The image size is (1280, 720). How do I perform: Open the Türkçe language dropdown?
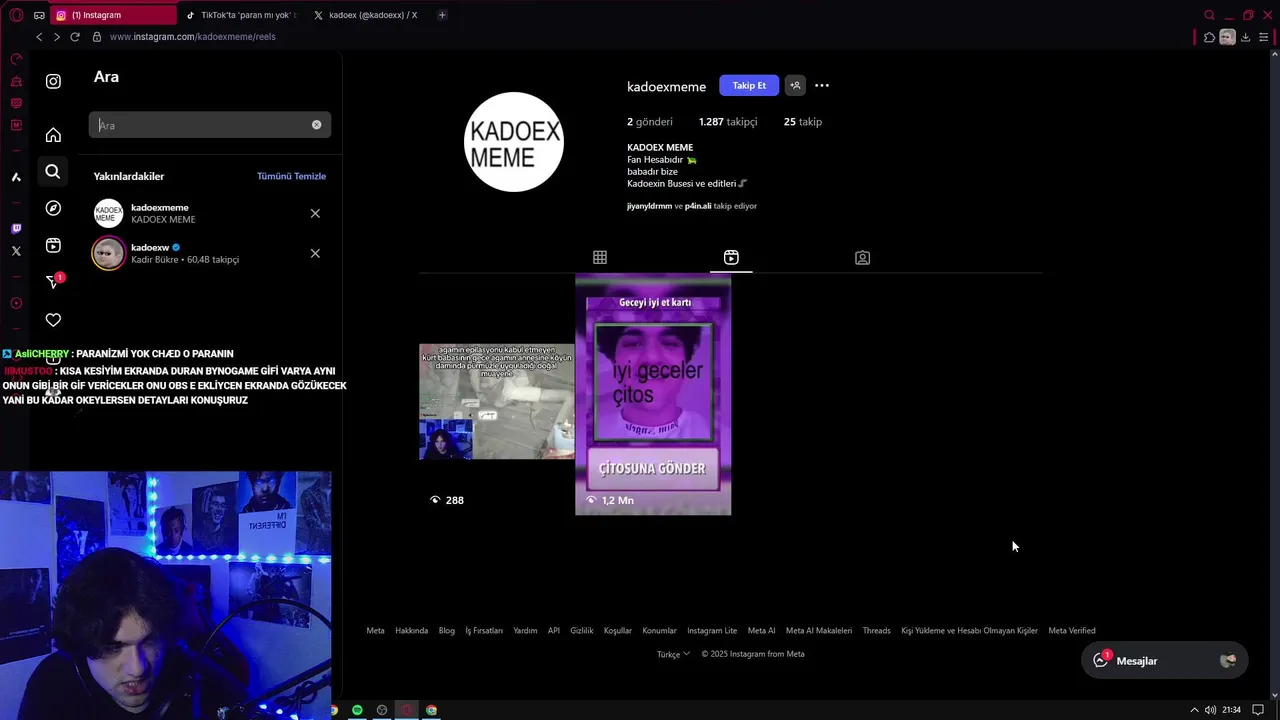coord(673,654)
